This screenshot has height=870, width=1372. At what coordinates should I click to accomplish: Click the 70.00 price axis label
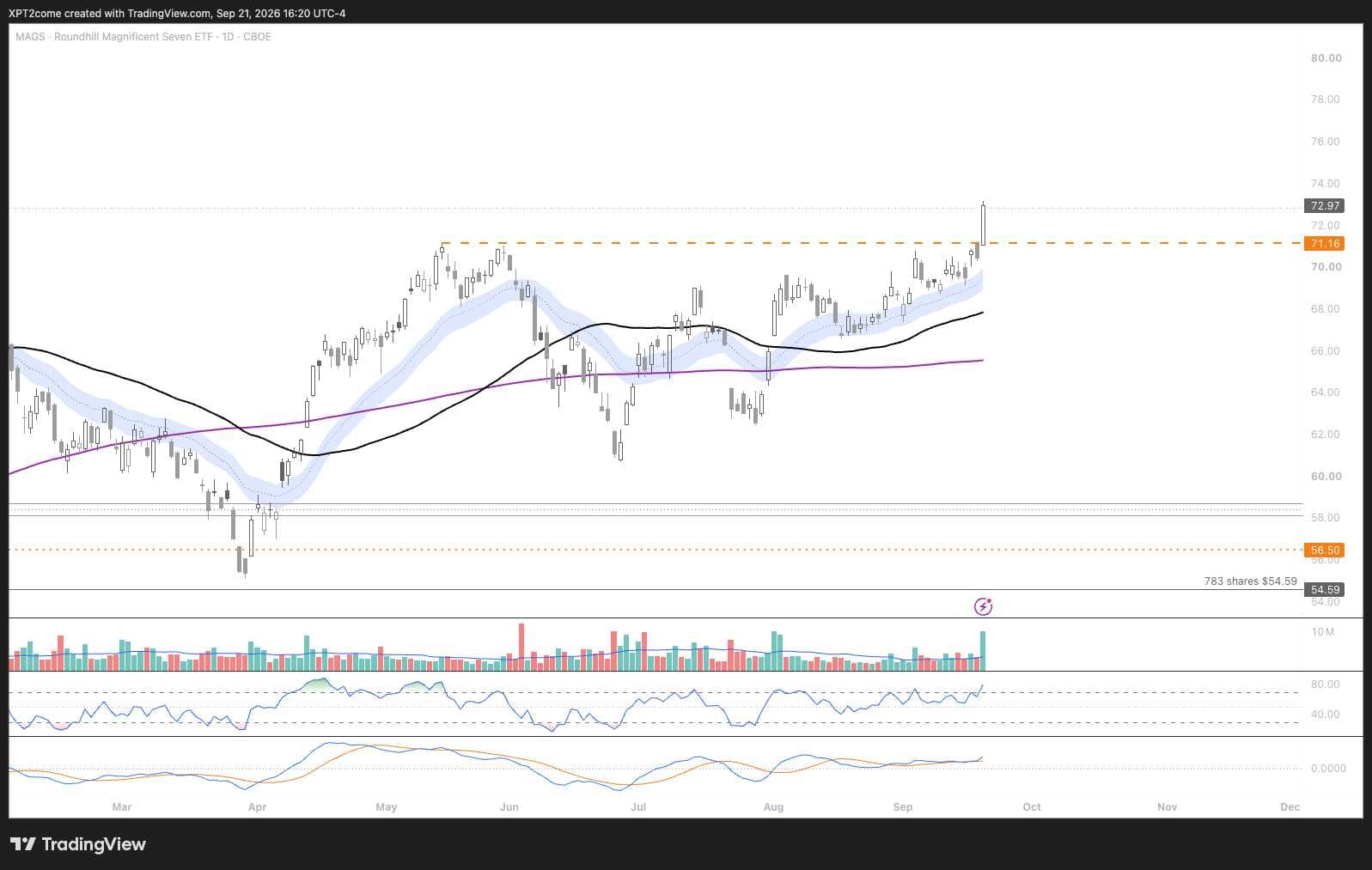pyautogui.click(x=1326, y=267)
